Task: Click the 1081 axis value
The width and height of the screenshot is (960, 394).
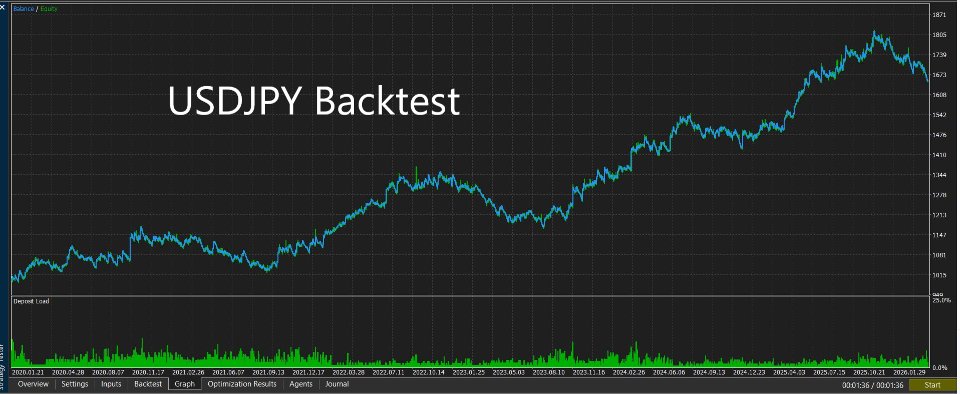Action: pos(940,255)
